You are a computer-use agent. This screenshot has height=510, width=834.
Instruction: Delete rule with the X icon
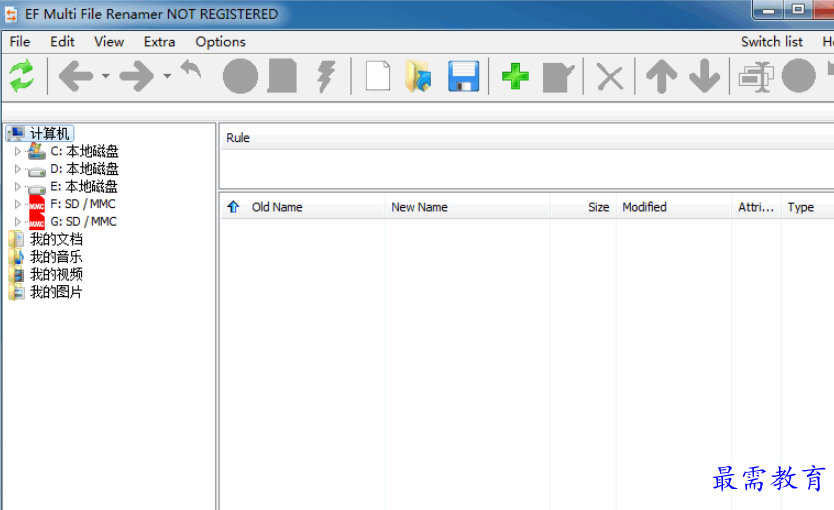(610, 78)
